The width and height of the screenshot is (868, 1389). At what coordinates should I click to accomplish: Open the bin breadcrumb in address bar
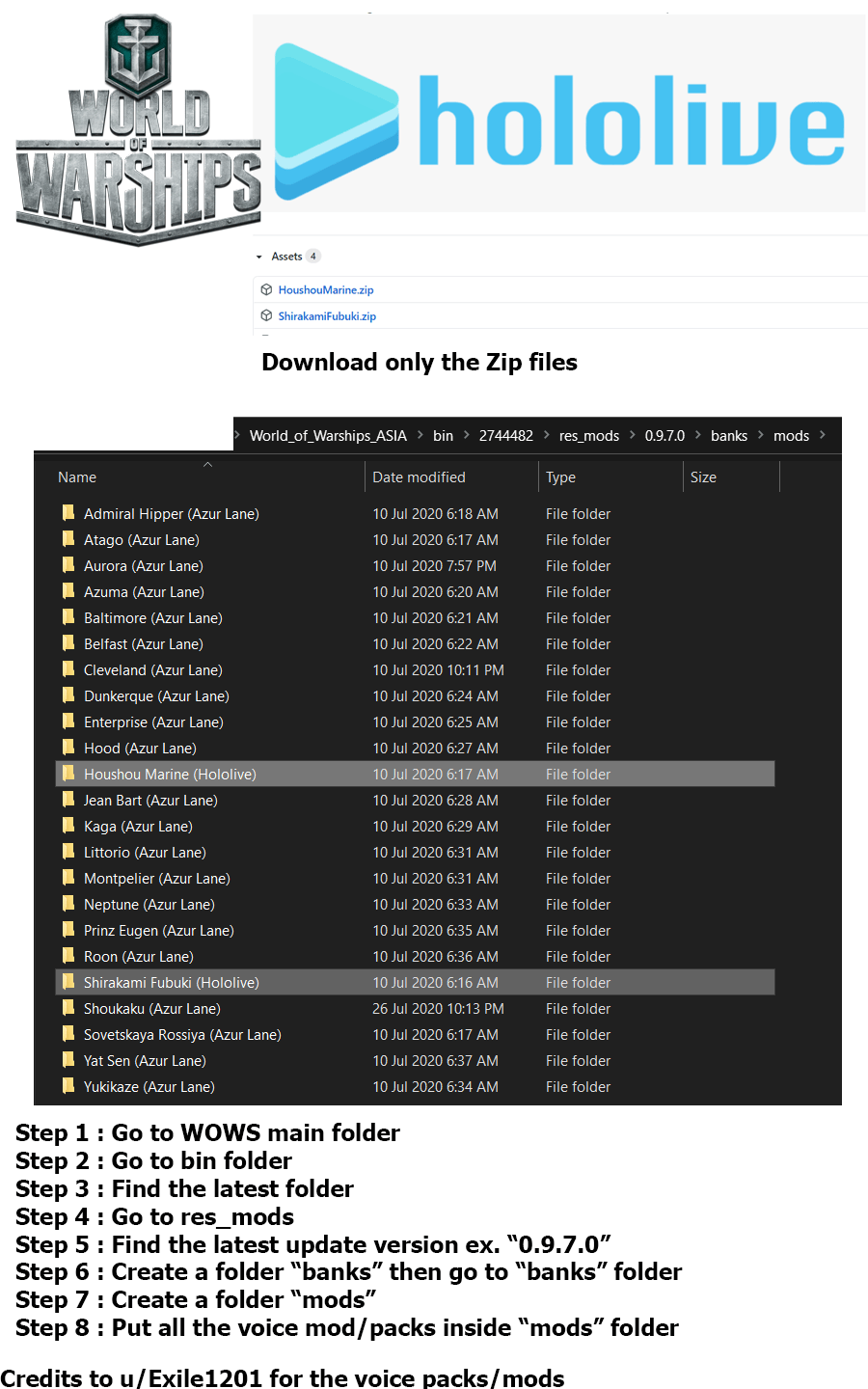click(x=443, y=436)
